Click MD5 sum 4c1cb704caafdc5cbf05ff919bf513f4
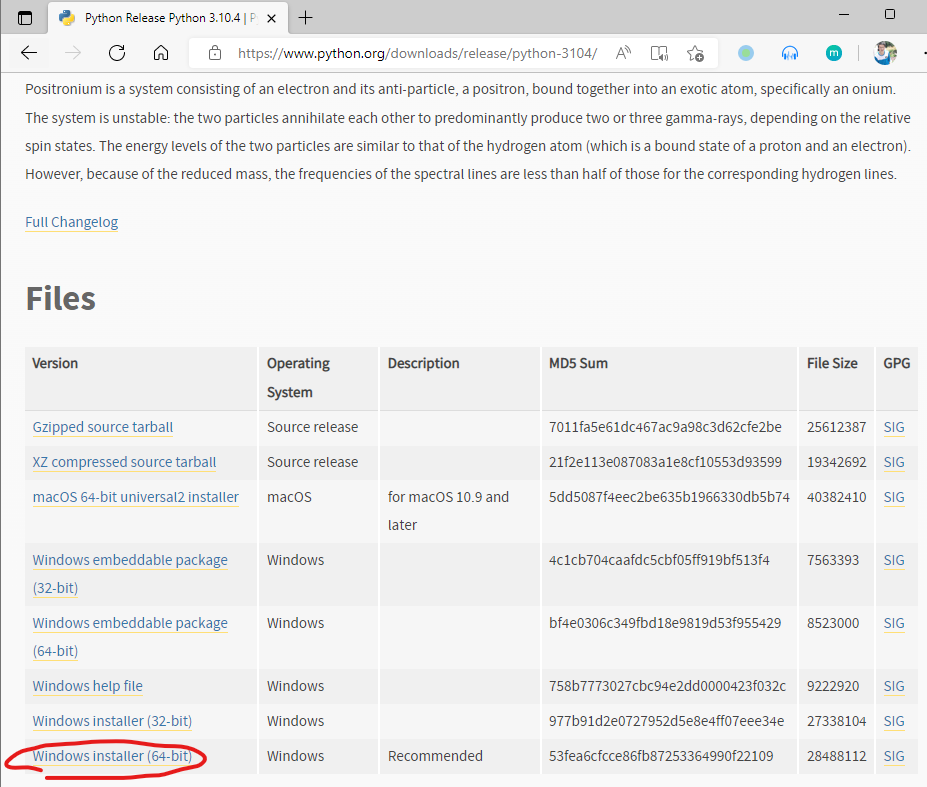 (659, 560)
